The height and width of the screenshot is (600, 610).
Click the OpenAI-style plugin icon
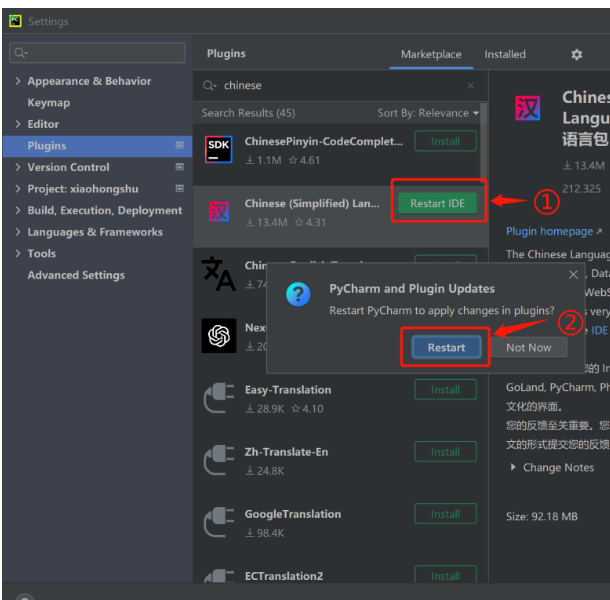click(x=219, y=336)
